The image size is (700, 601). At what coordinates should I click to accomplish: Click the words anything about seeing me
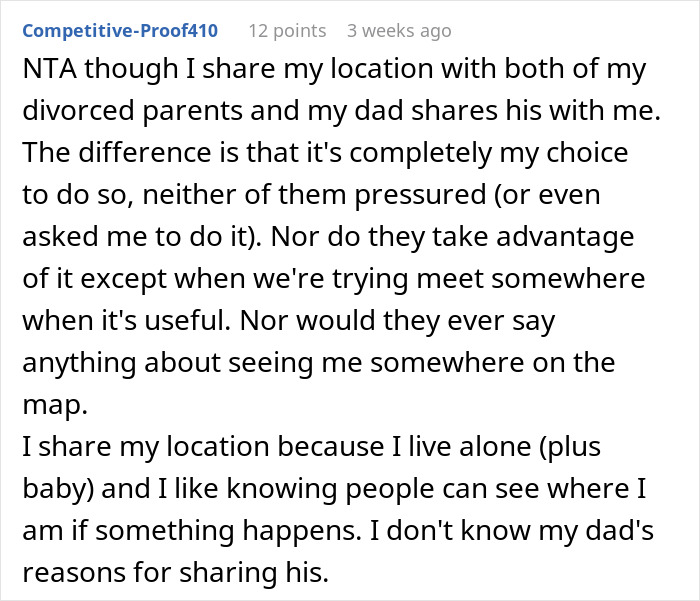coord(192,363)
